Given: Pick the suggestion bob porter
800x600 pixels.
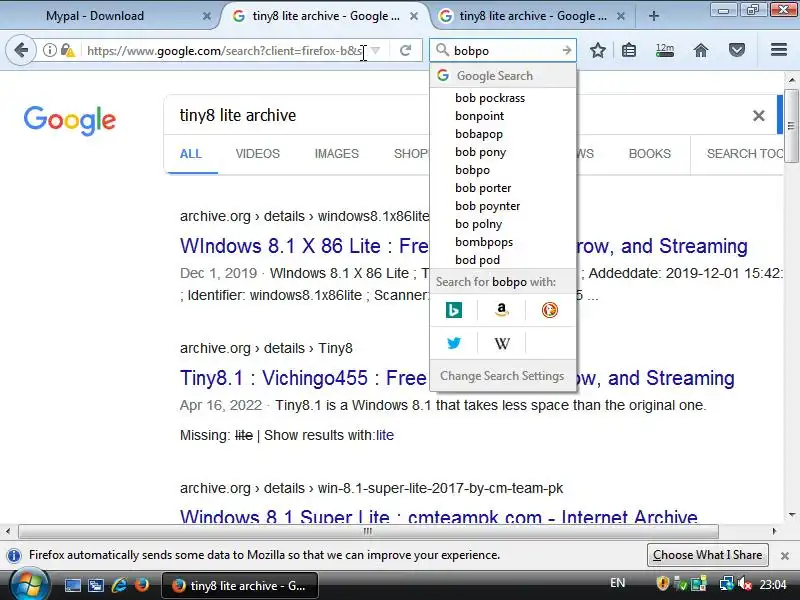Looking at the screenshot, I should [503, 188].
